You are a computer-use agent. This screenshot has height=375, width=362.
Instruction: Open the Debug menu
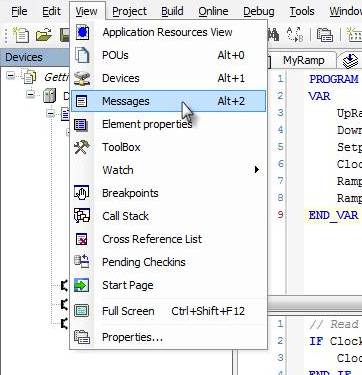coord(259,11)
